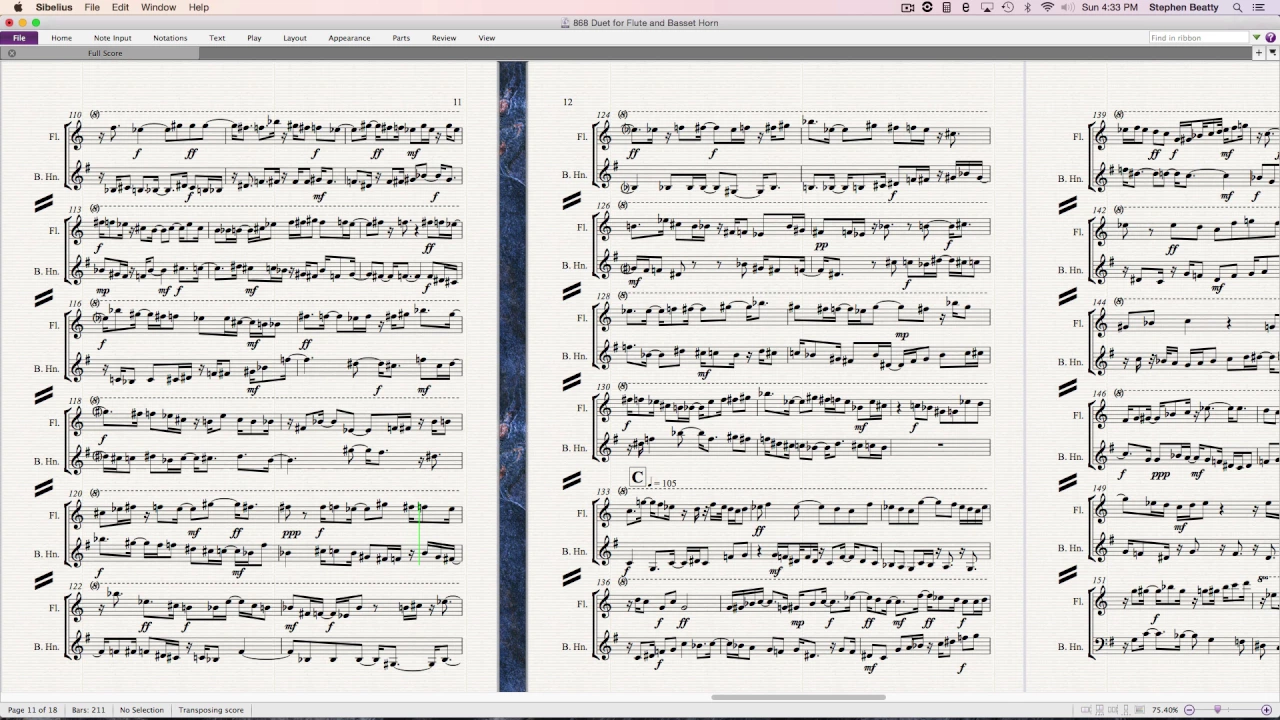The image size is (1280, 720).
Task: Open the AirPlay display menu icon
Action: click(987, 7)
